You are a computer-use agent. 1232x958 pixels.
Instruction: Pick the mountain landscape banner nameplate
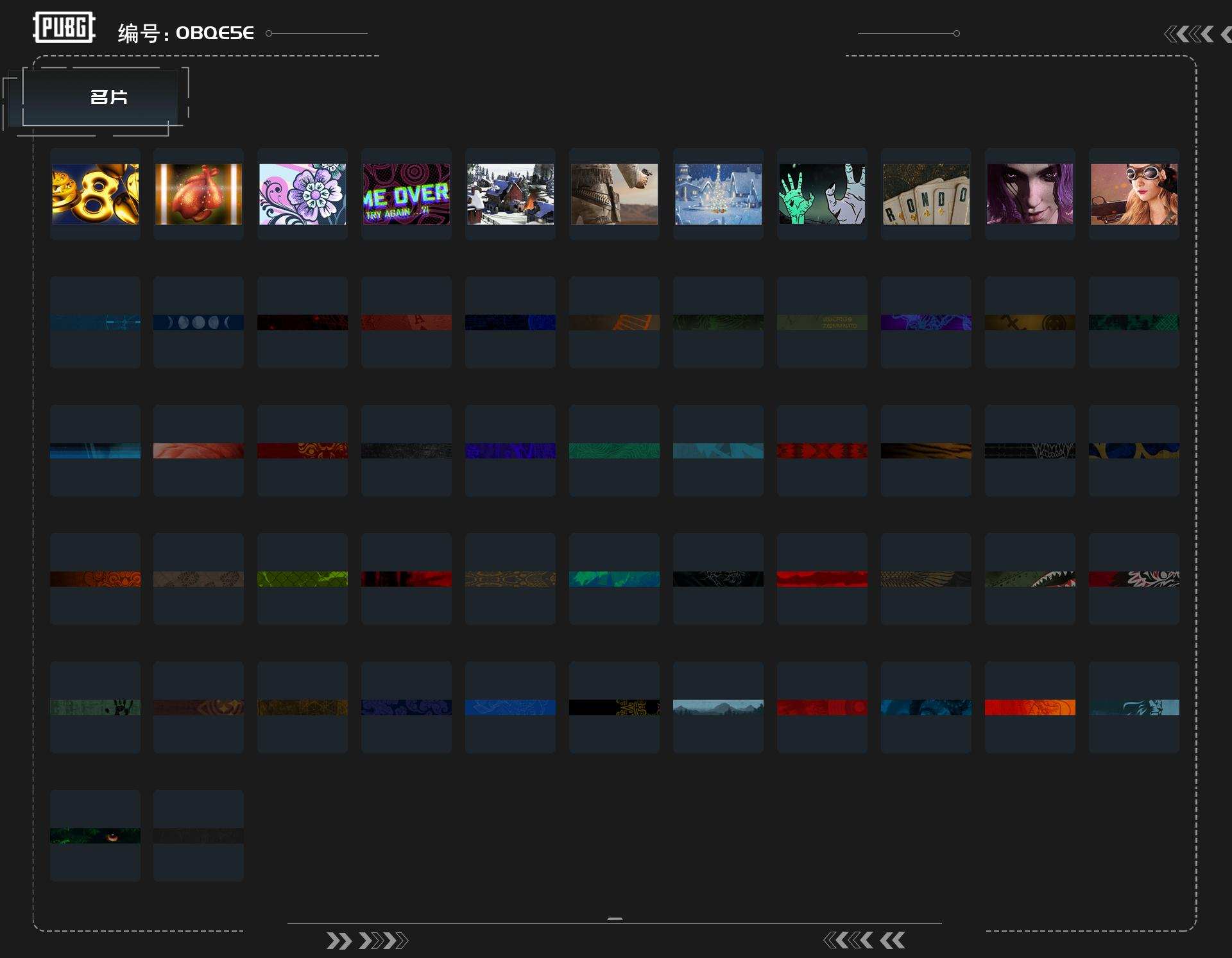pos(718,707)
